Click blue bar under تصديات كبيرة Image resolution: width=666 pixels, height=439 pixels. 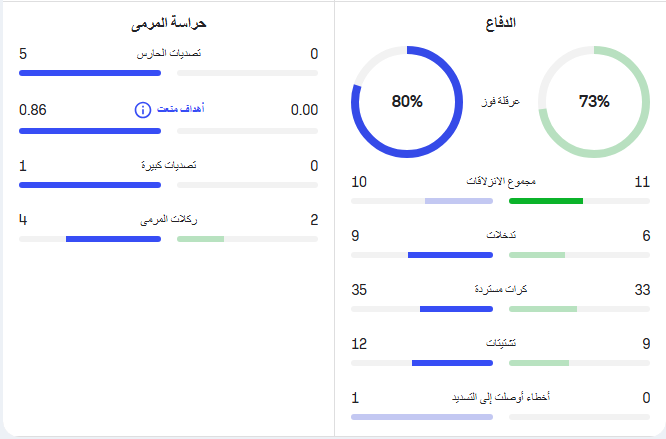(90, 185)
